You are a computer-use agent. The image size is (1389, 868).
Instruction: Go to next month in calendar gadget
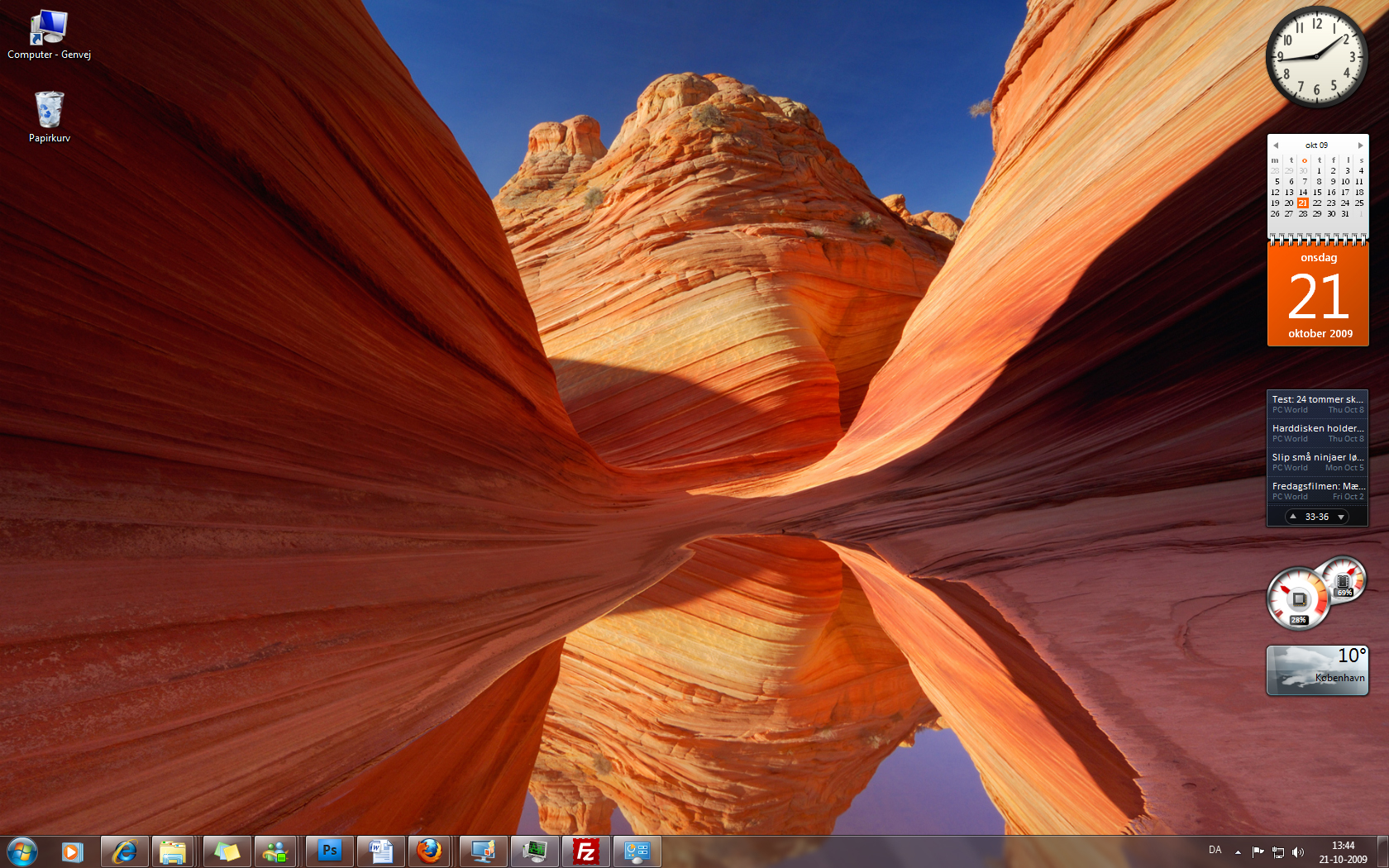(1360, 145)
